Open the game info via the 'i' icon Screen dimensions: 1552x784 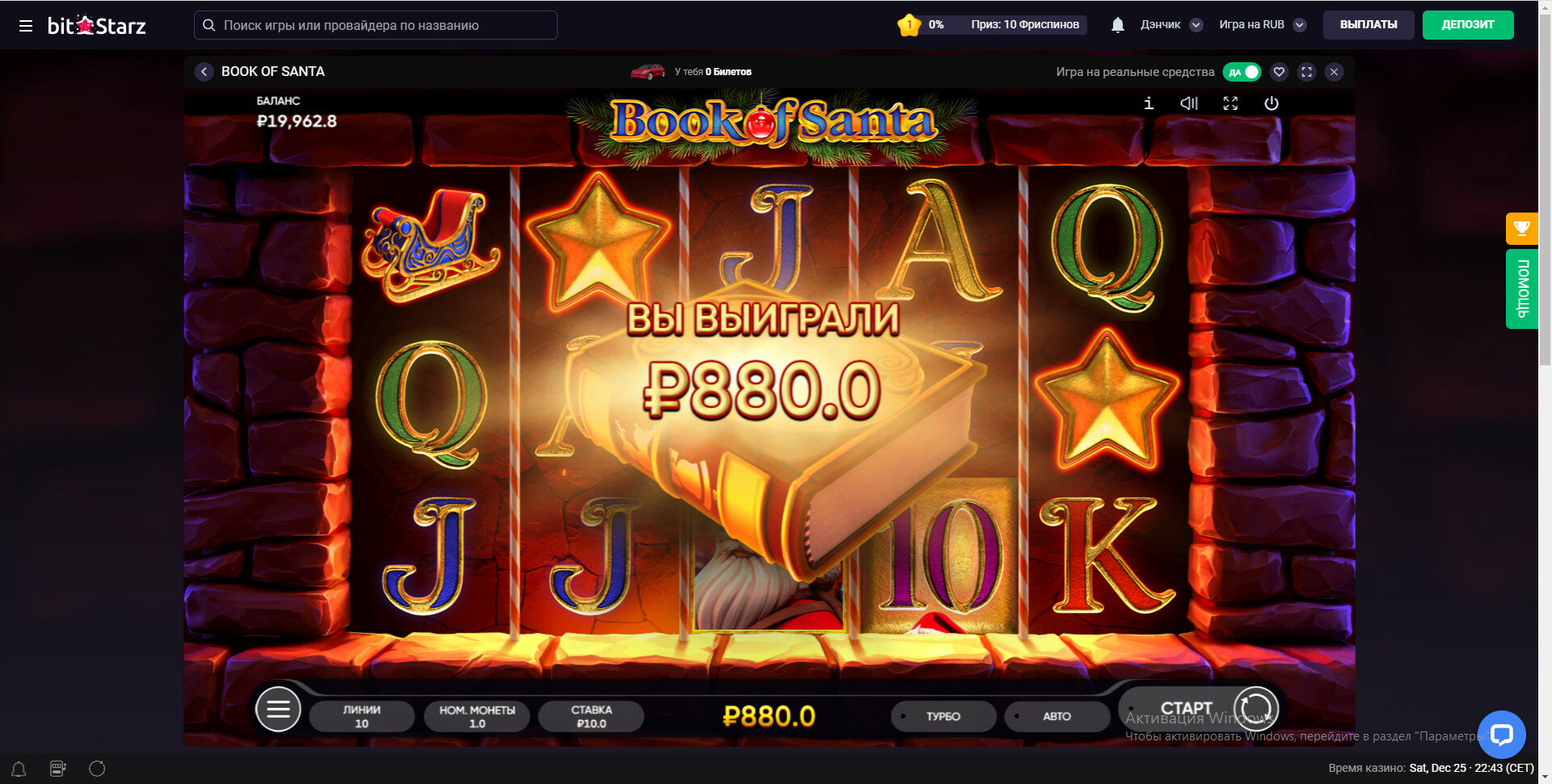1149,103
